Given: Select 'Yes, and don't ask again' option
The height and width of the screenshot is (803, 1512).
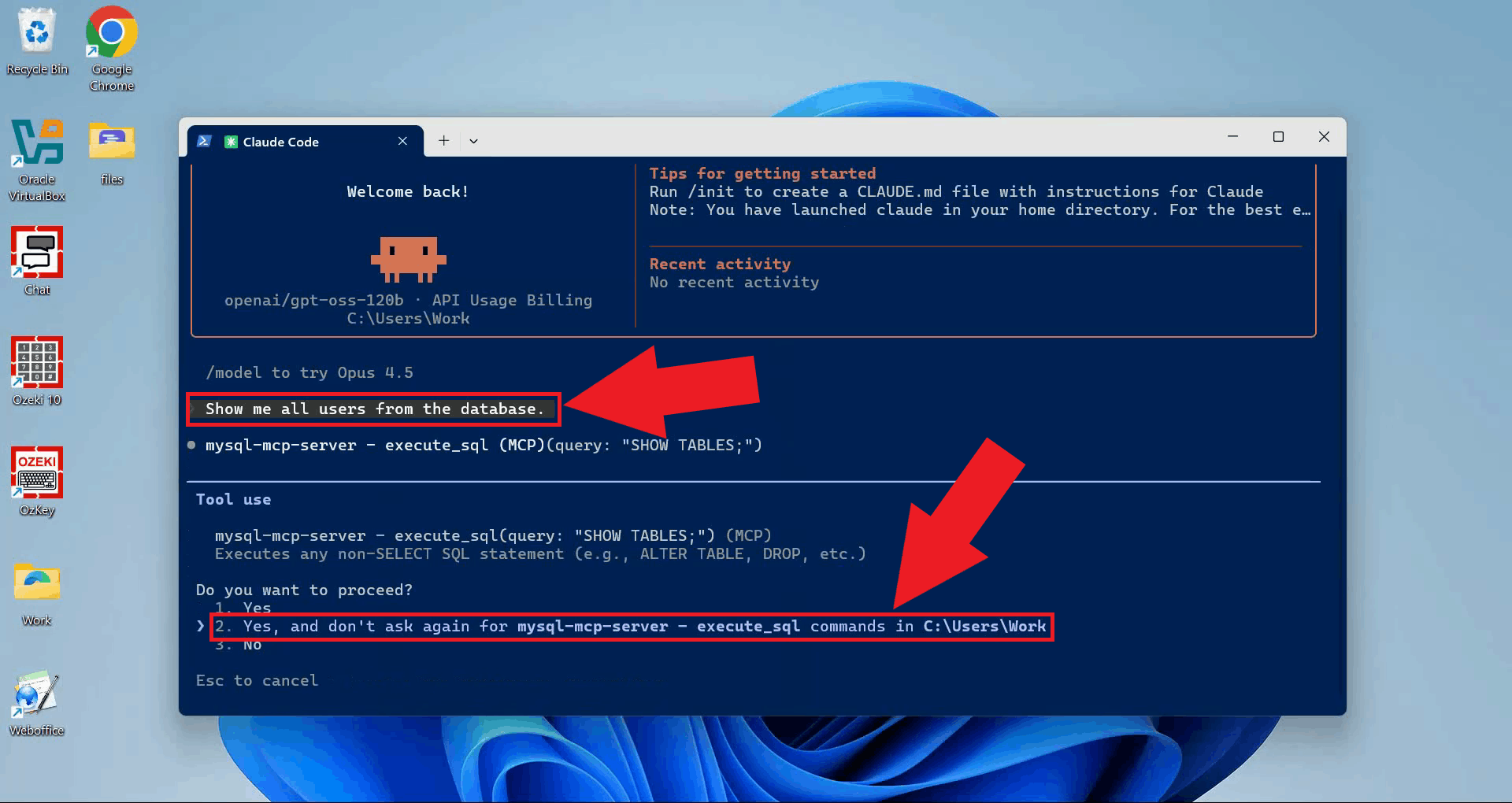Looking at the screenshot, I should click(631, 627).
